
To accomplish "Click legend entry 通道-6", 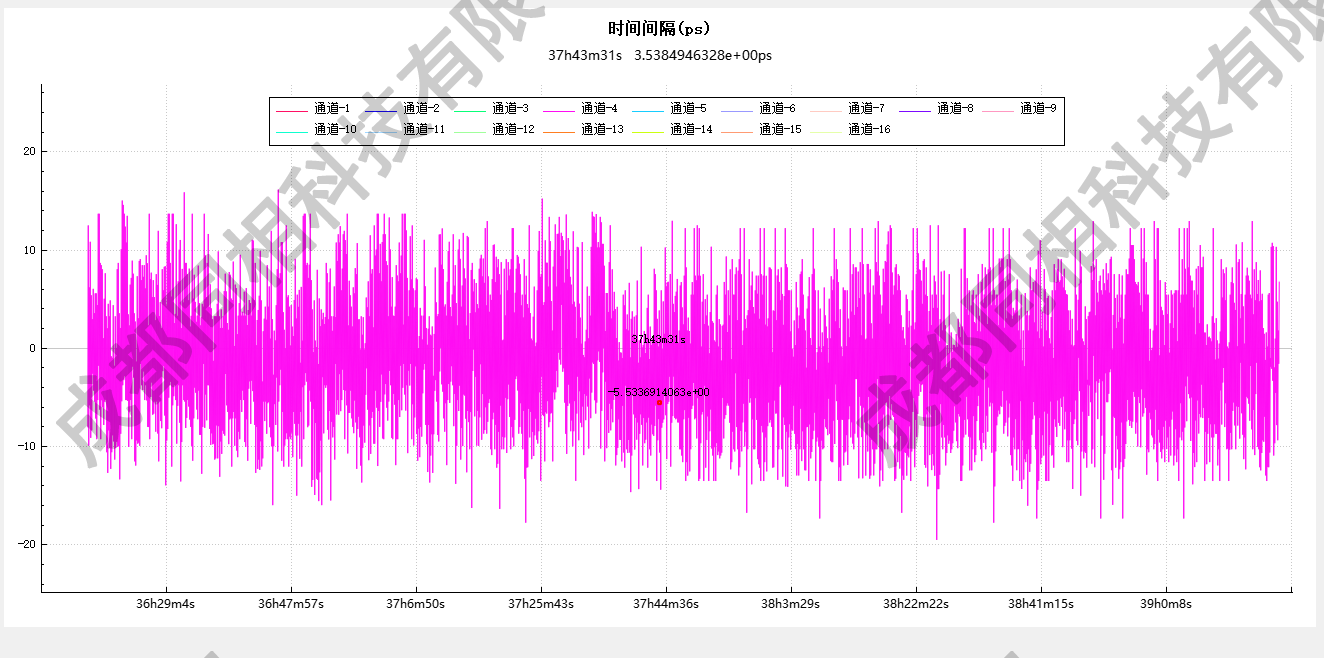I will (776, 108).
